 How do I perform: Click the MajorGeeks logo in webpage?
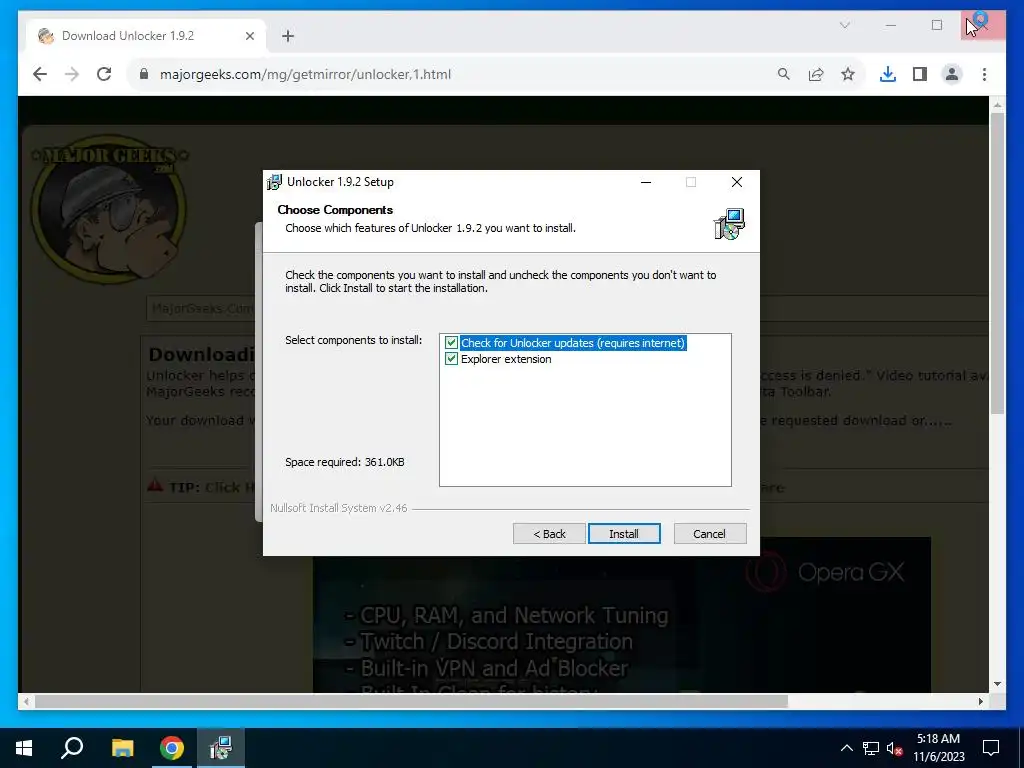[x=109, y=209]
